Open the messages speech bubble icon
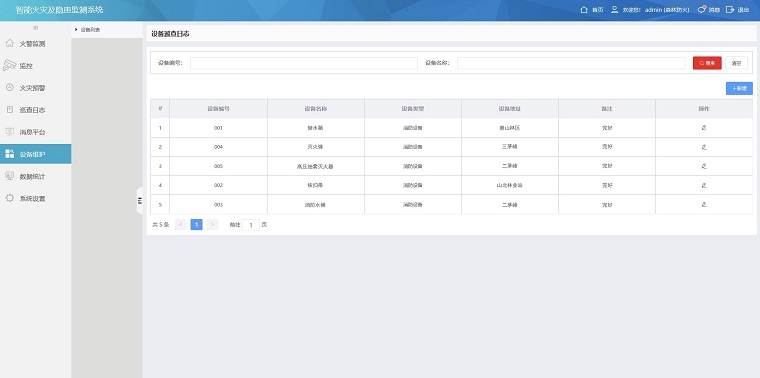Screen dimensions: 760x378 click(x=701, y=10)
